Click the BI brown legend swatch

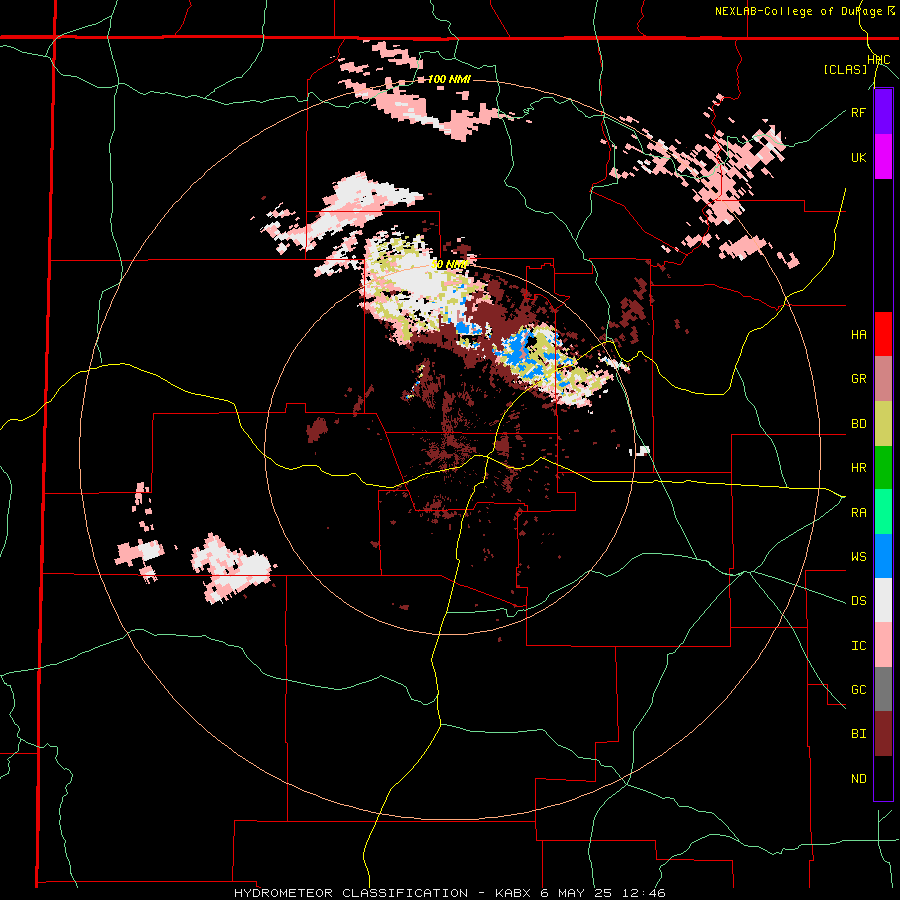pyautogui.click(x=883, y=734)
